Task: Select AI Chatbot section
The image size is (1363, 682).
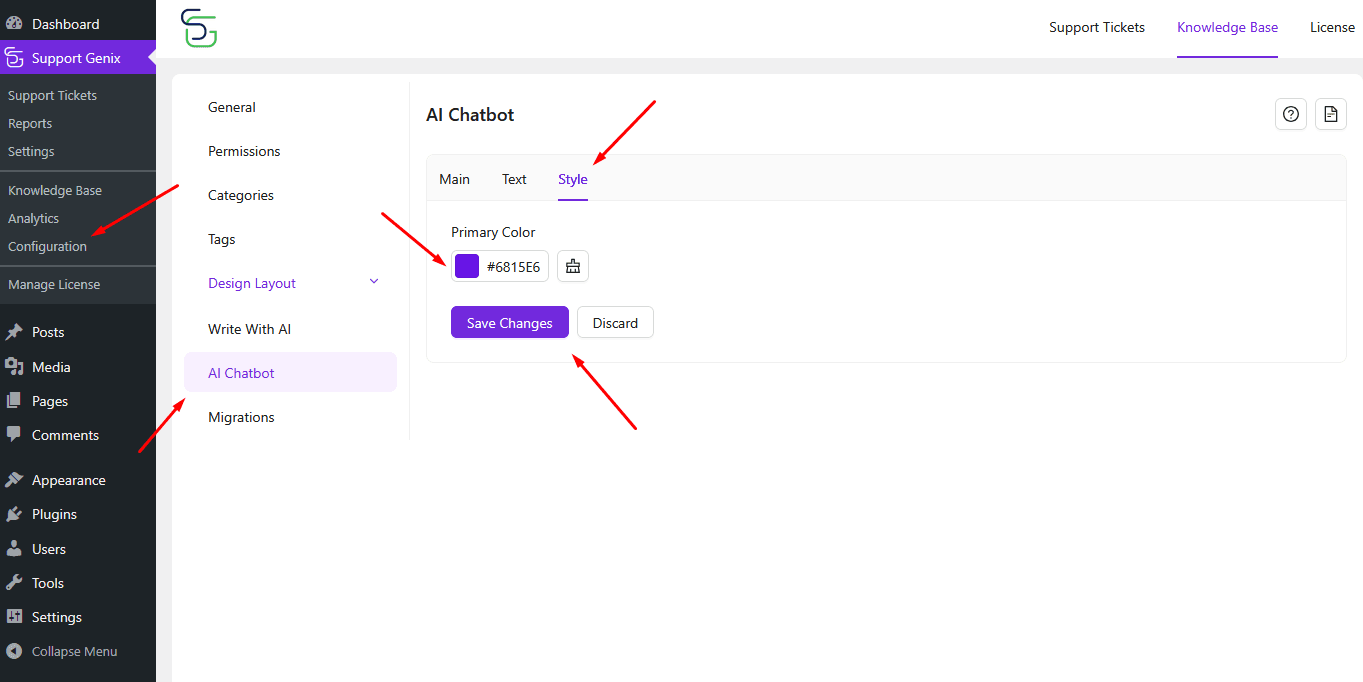Action: (290, 372)
